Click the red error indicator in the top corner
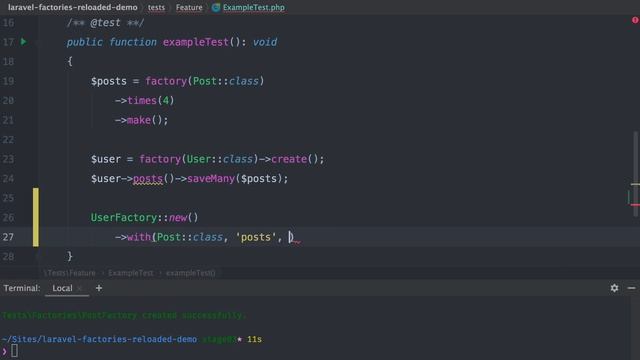The width and height of the screenshot is (640, 360). (635, 20)
